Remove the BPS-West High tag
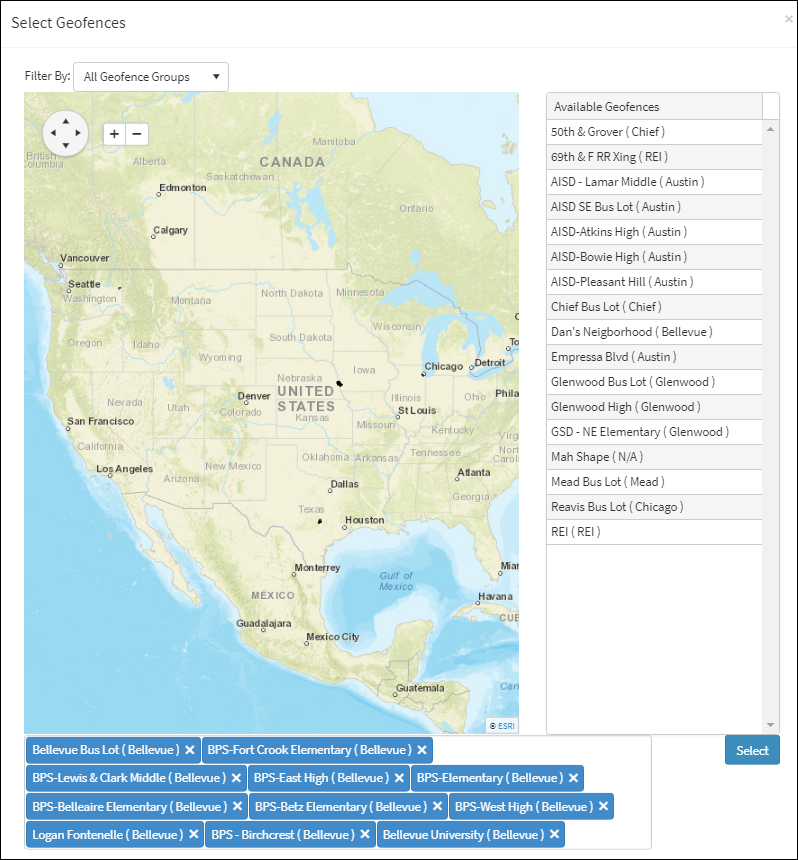 603,806
